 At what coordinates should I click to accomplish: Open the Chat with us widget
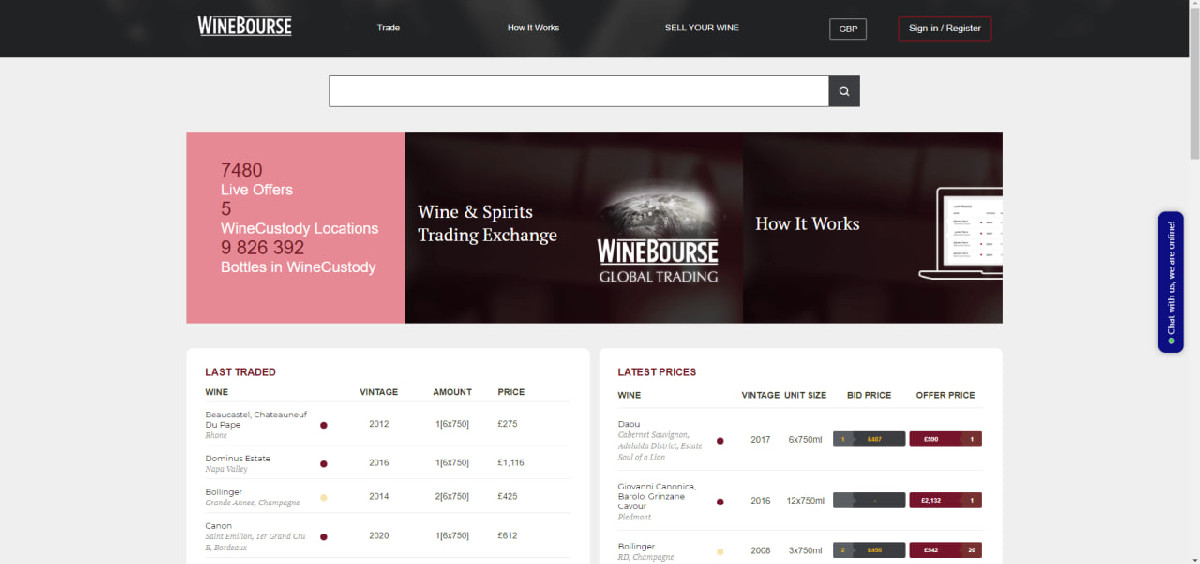[x=1170, y=282]
